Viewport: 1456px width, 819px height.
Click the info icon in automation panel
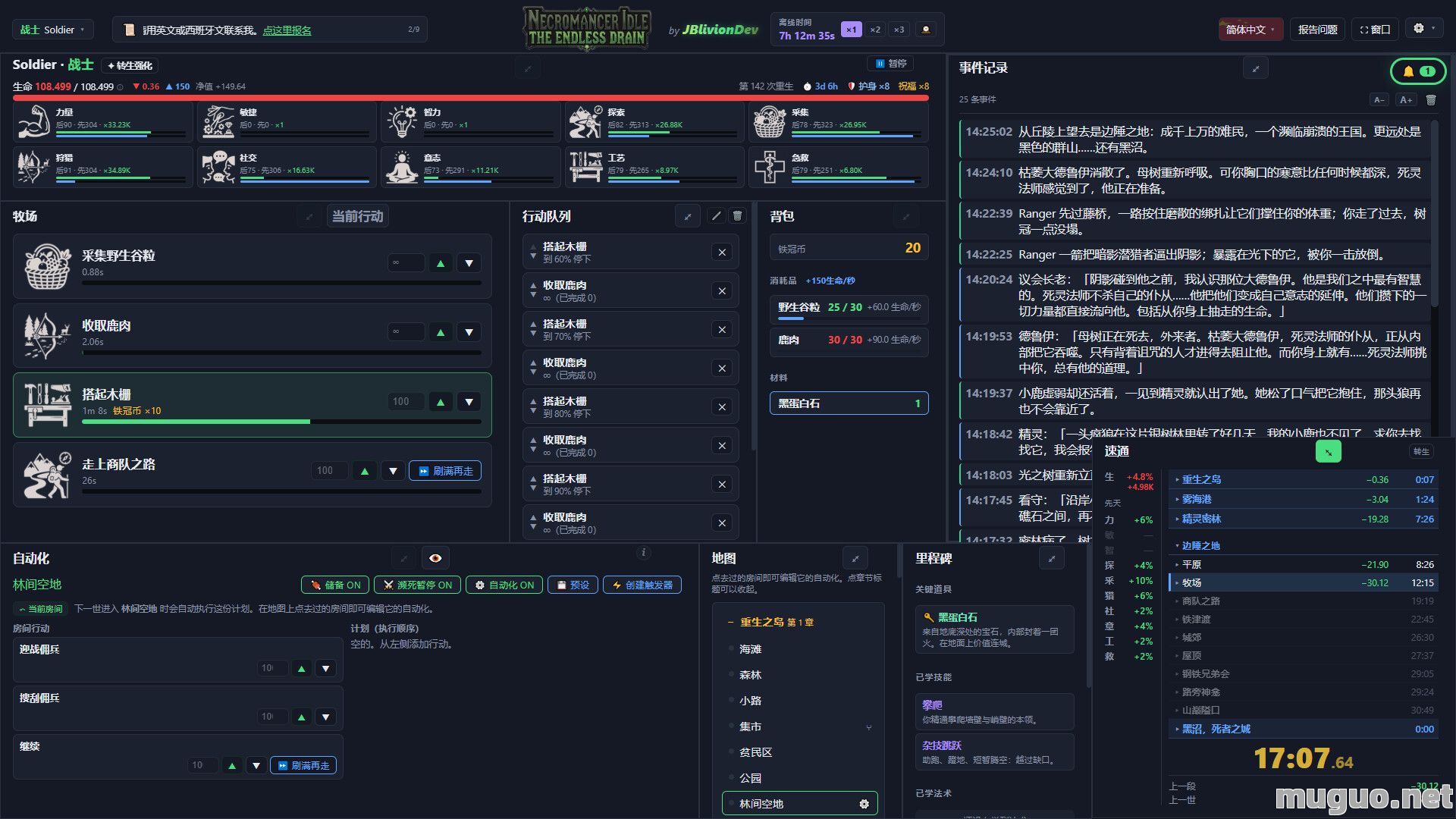click(643, 553)
